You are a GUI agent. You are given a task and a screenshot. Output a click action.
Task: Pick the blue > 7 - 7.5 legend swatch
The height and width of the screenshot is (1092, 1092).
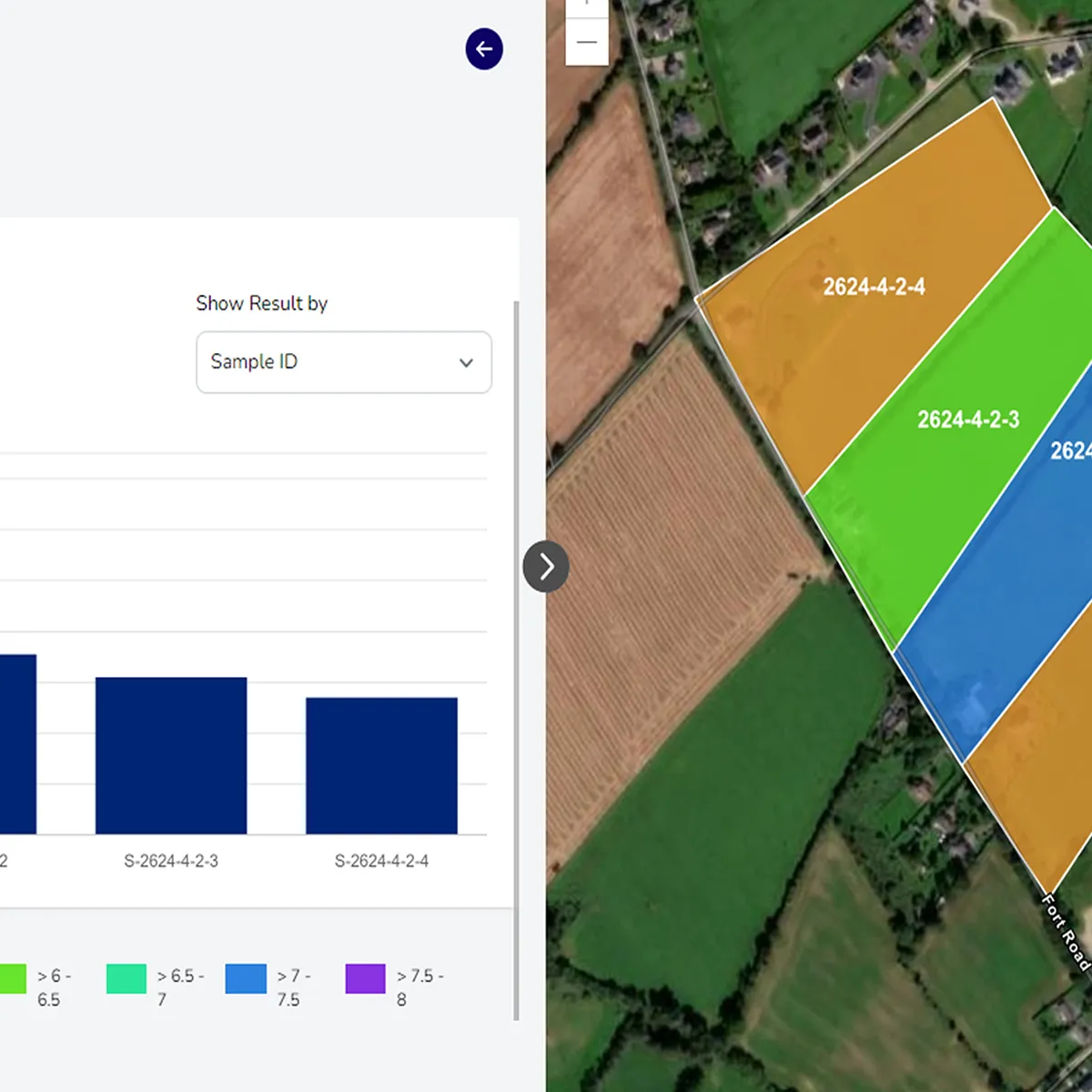246,978
